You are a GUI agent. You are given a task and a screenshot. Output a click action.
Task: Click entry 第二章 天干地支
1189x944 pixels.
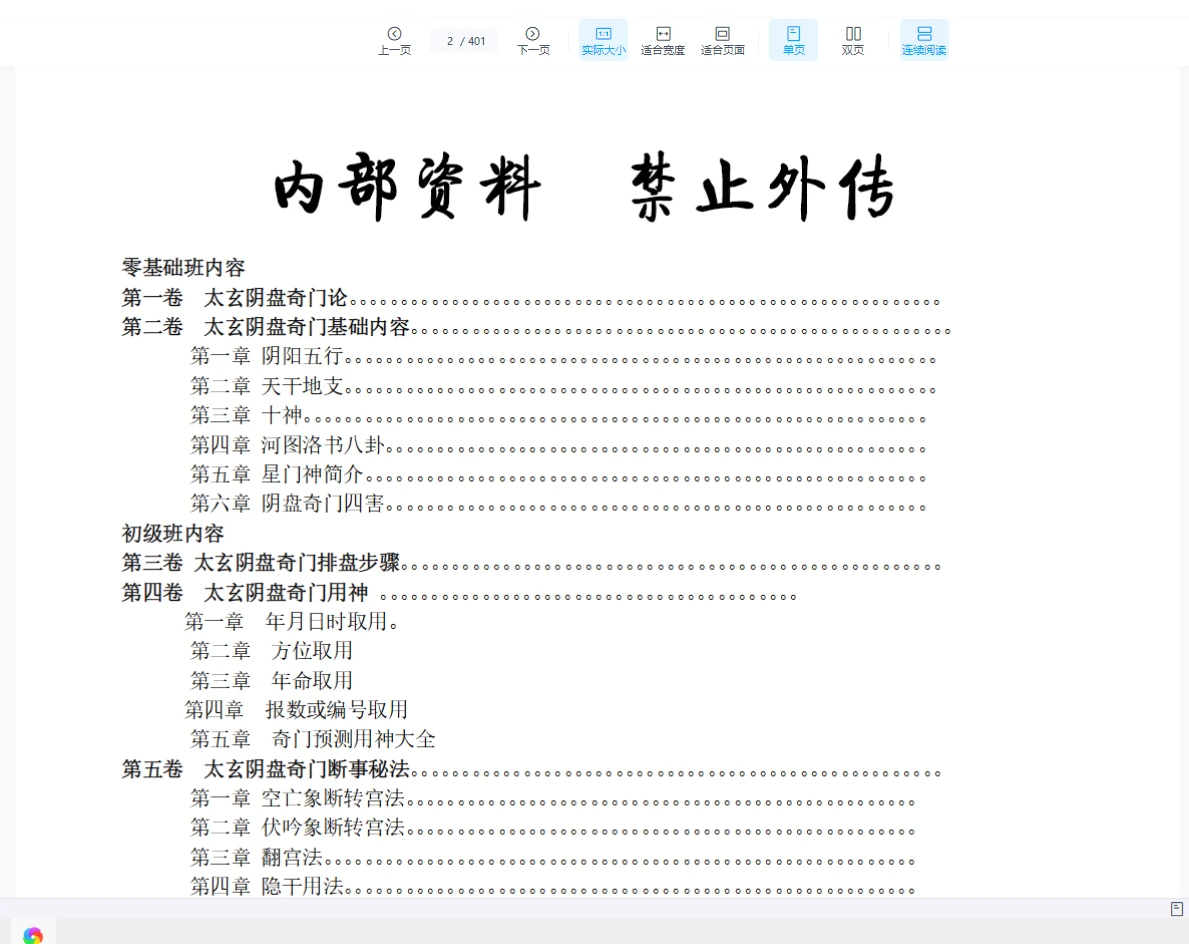266,386
